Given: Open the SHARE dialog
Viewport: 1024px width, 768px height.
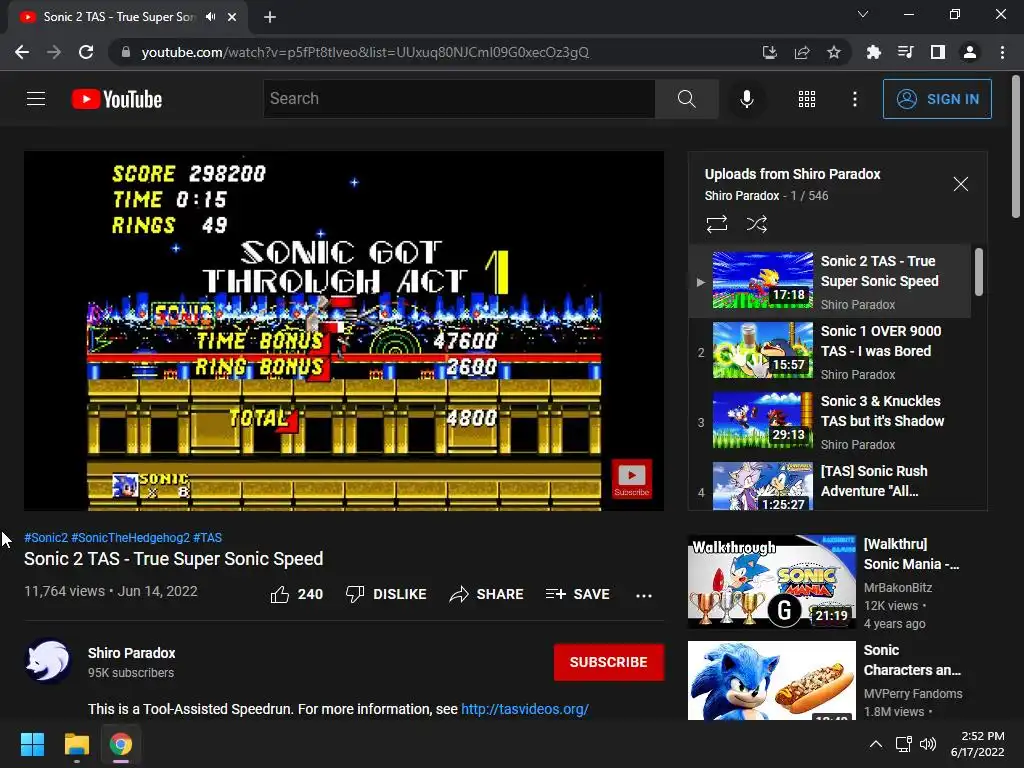Looking at the screenshot, I should tap(487, 594).
